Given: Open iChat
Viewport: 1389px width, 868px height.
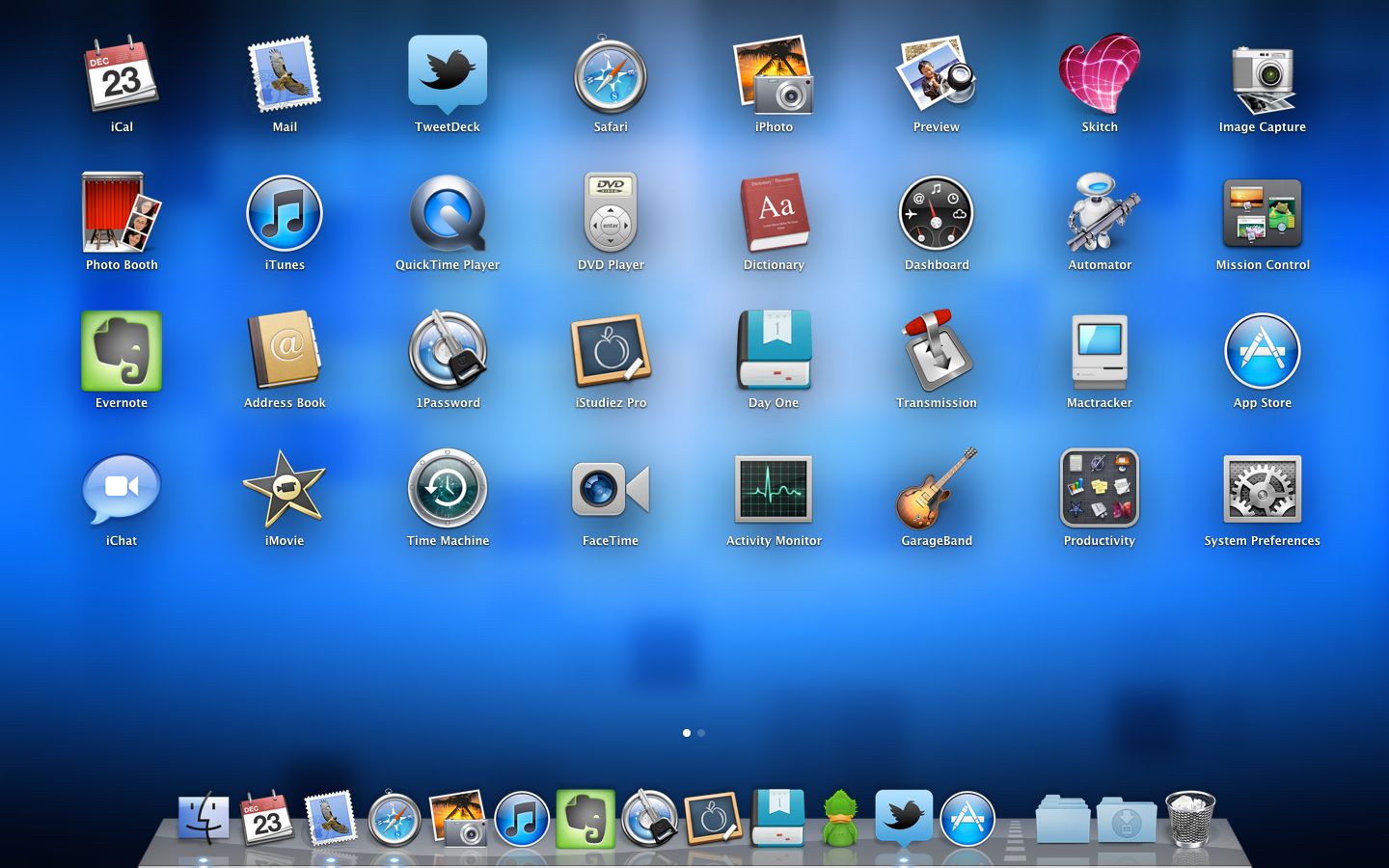Looking at the screenshot, I should click(122, 489).
